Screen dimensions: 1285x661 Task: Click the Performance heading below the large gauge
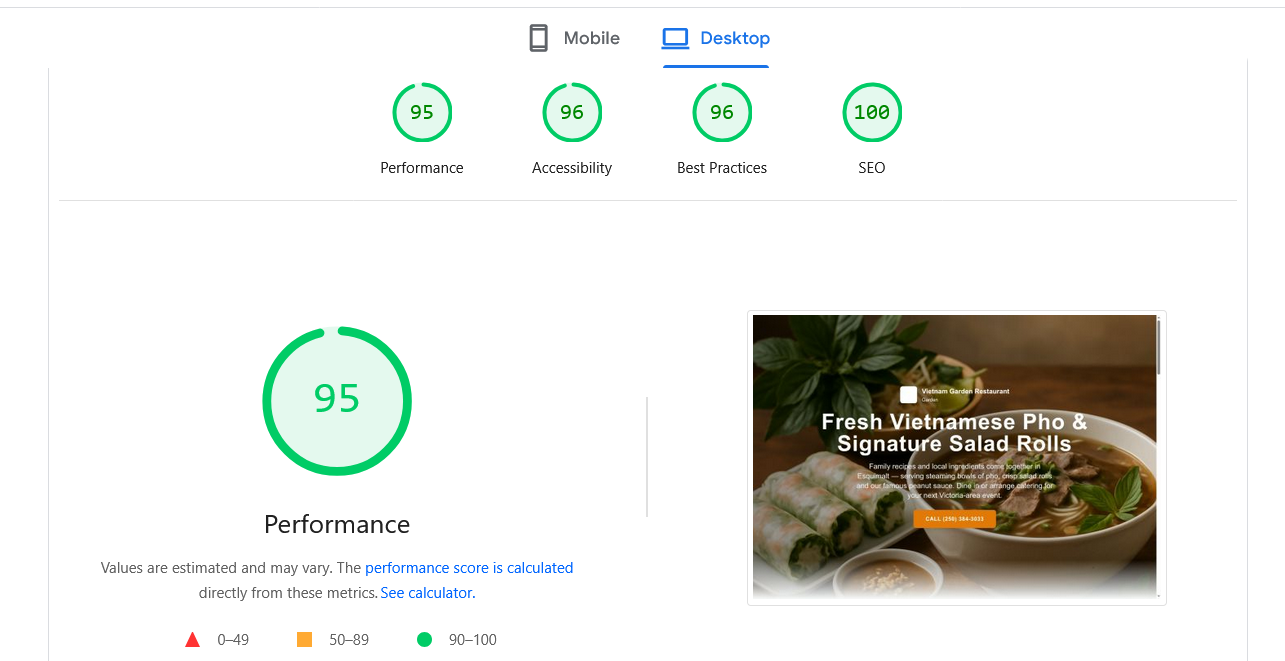336,524
